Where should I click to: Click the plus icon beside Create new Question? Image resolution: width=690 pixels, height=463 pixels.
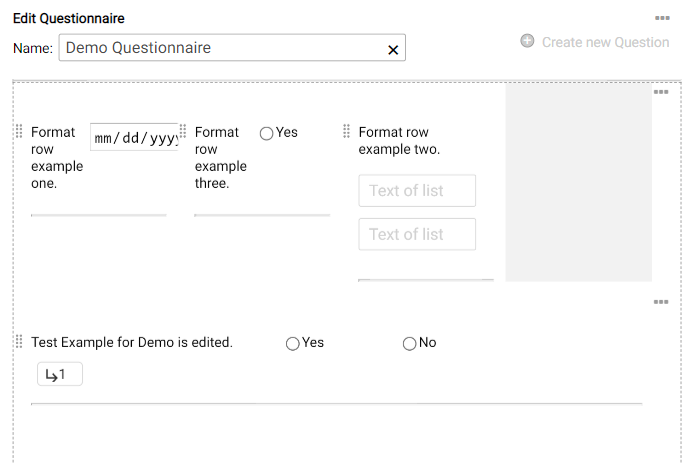point(527,41)
